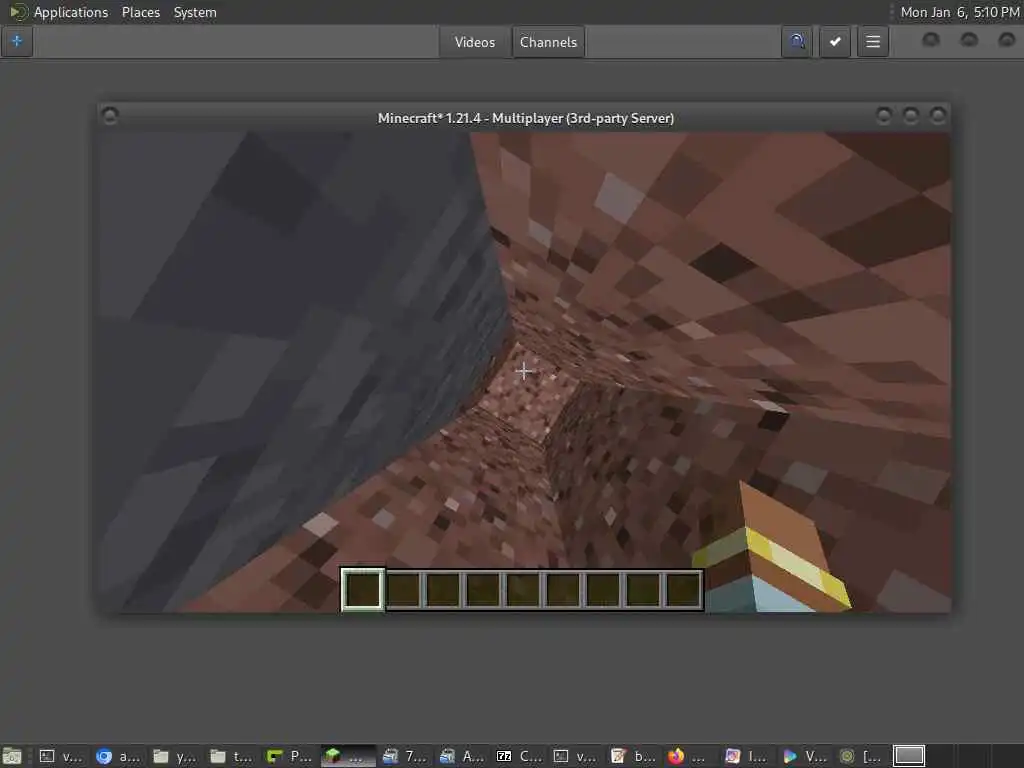The width and height of the screenshot is (1024, 768).
Task: Open the Places menu
Action: point(140,12)
